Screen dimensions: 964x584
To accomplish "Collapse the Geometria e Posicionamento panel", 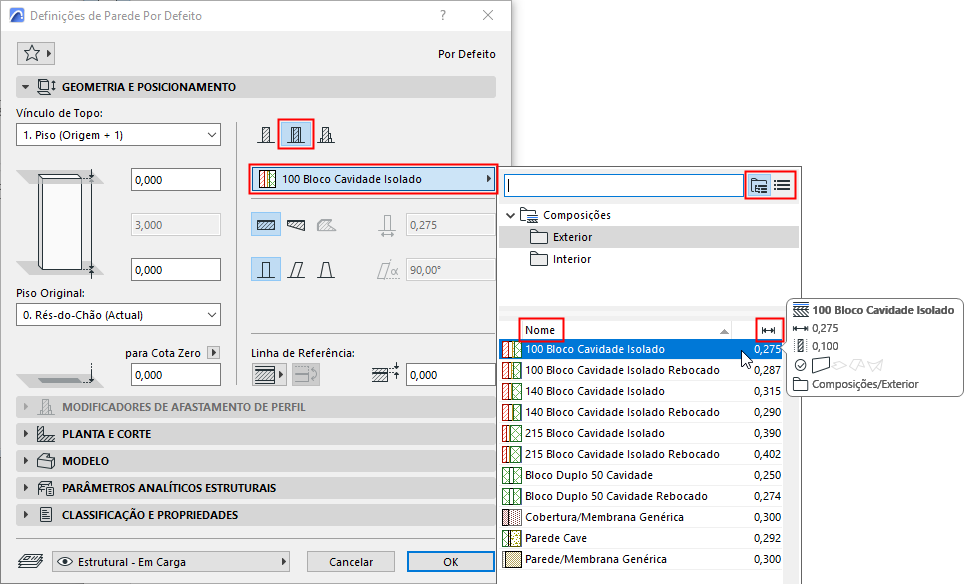I will [25, 87].
